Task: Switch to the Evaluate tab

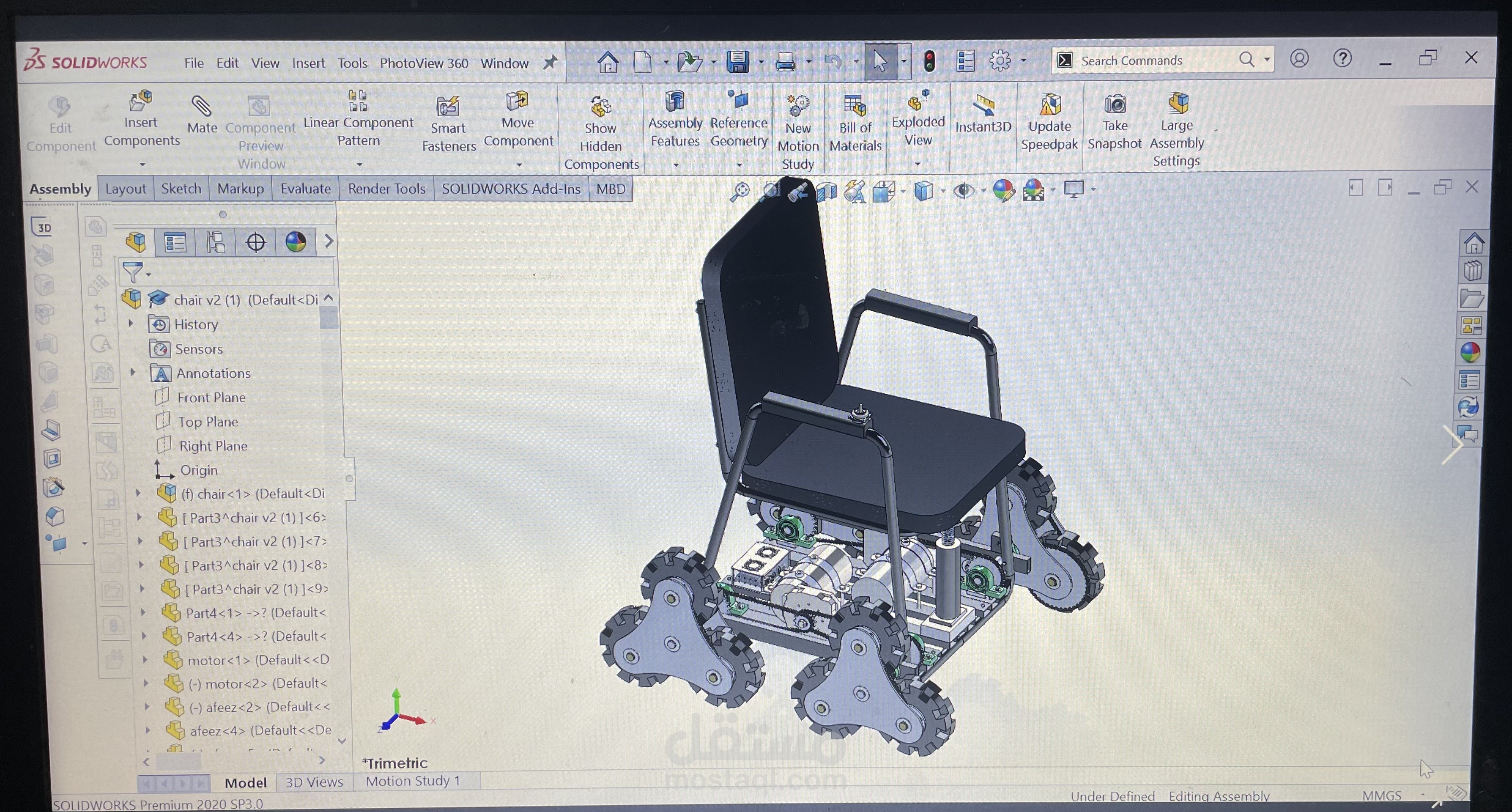Action: (305, 189)
